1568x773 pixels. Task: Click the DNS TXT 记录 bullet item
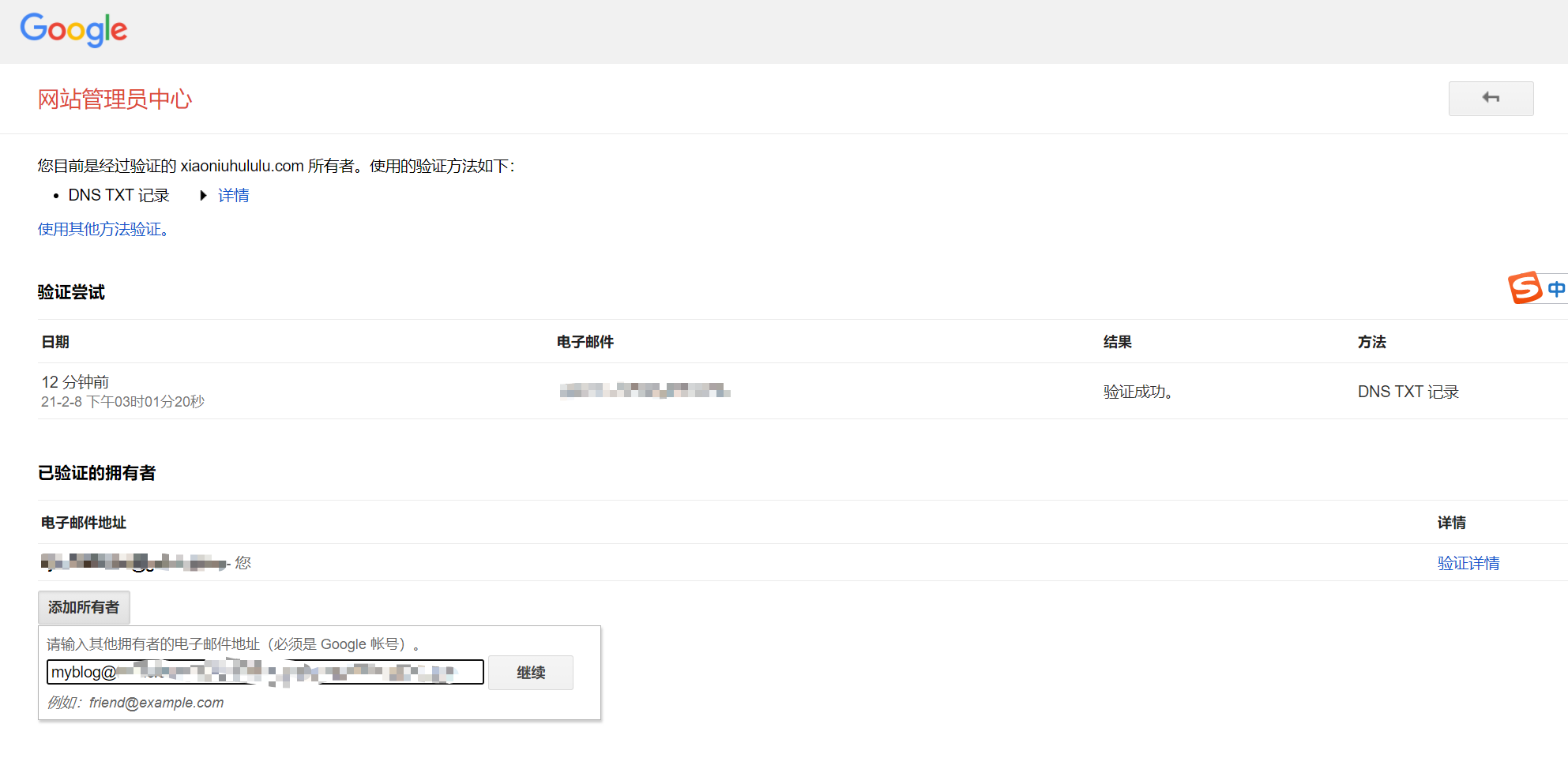pyautogui.click(x=118, y=195)
